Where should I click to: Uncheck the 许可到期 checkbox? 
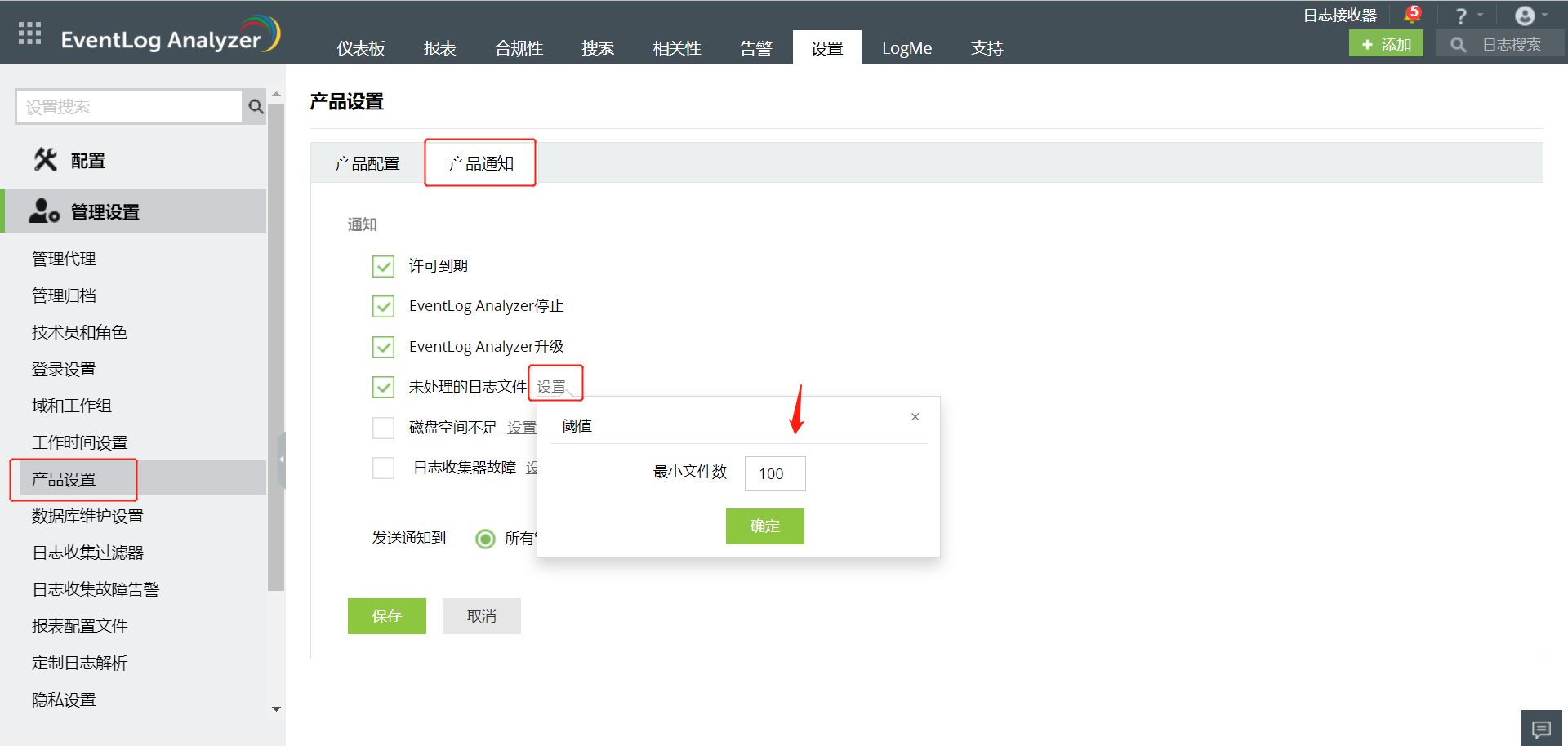383,266
